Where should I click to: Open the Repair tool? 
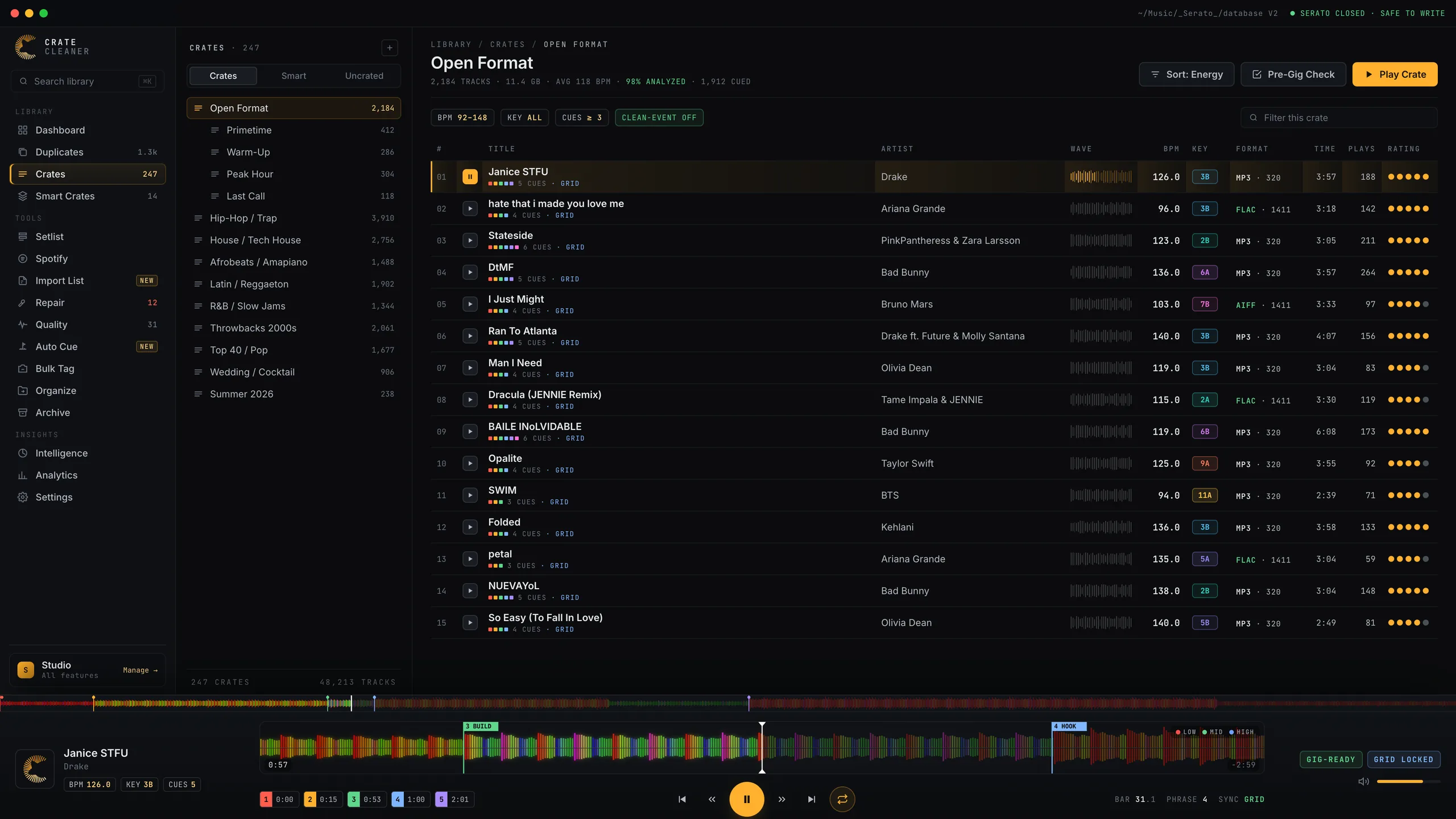pyautogui.click(x=88, y=303)
